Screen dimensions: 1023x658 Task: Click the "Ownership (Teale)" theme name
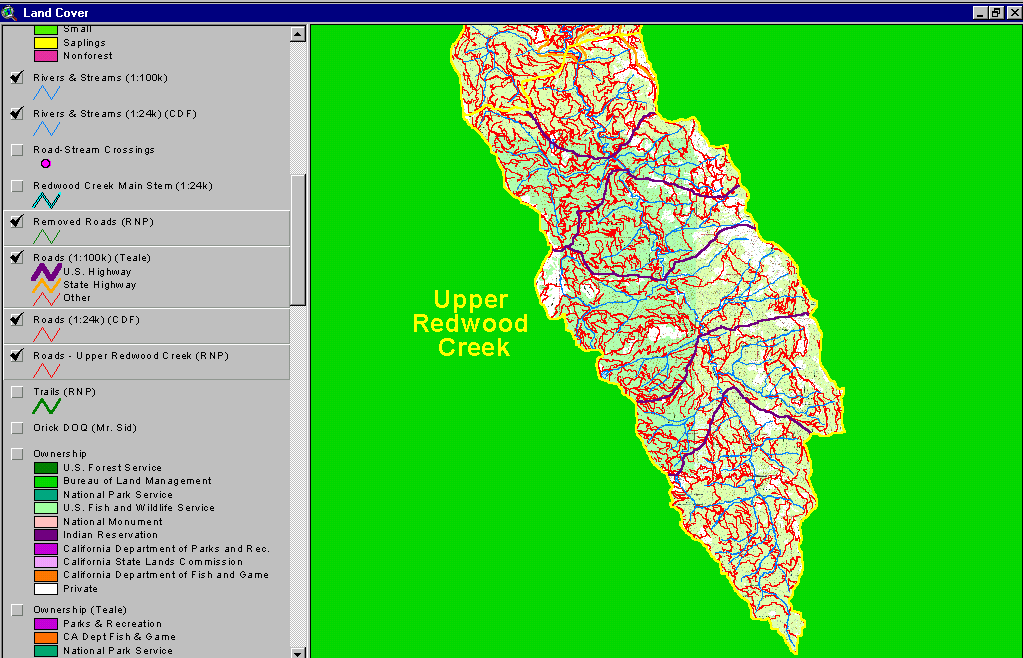(80, 610)
